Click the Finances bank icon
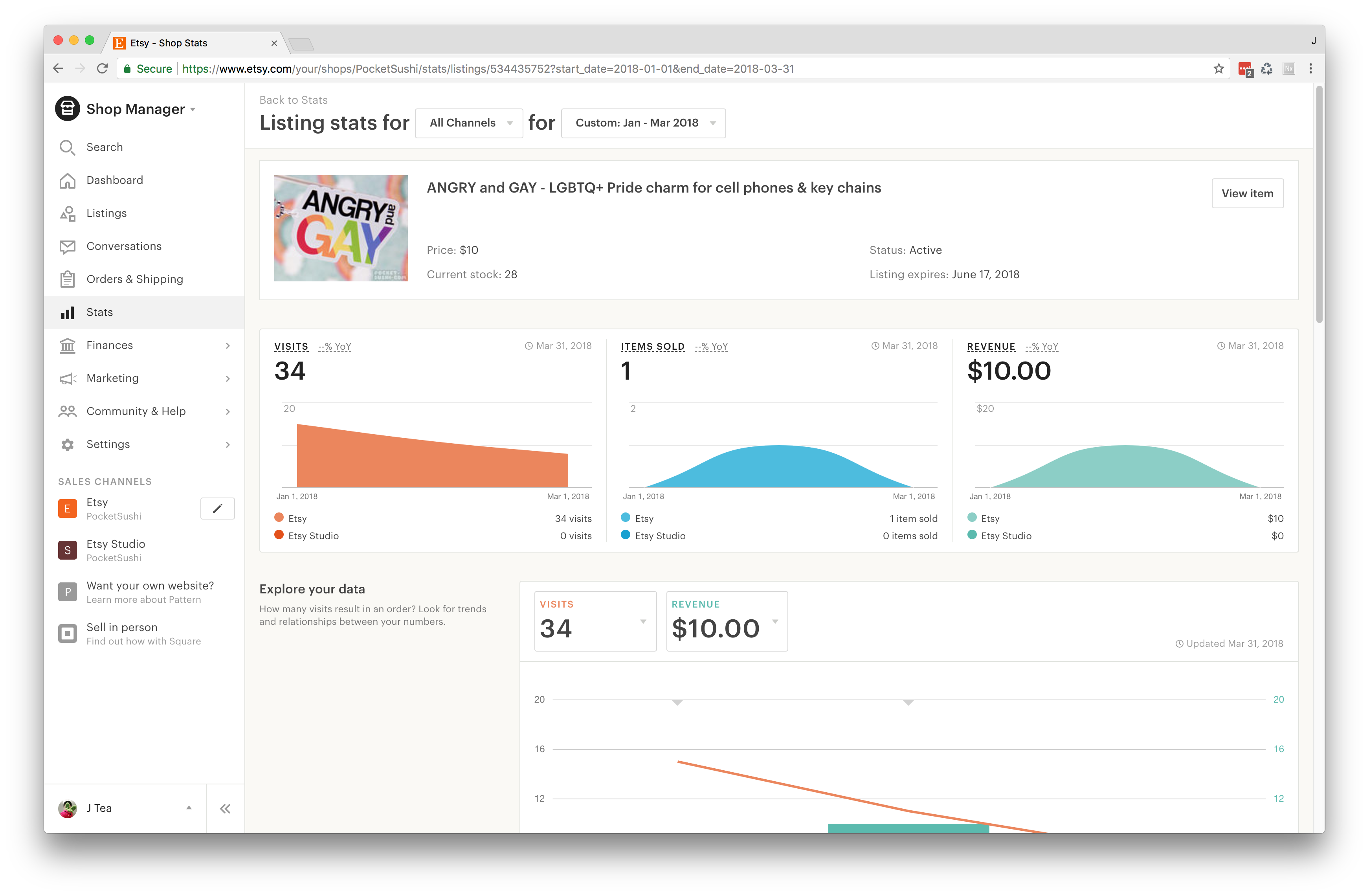The width and height of the screenshot is (1369, 896). (x=67, y=346)
